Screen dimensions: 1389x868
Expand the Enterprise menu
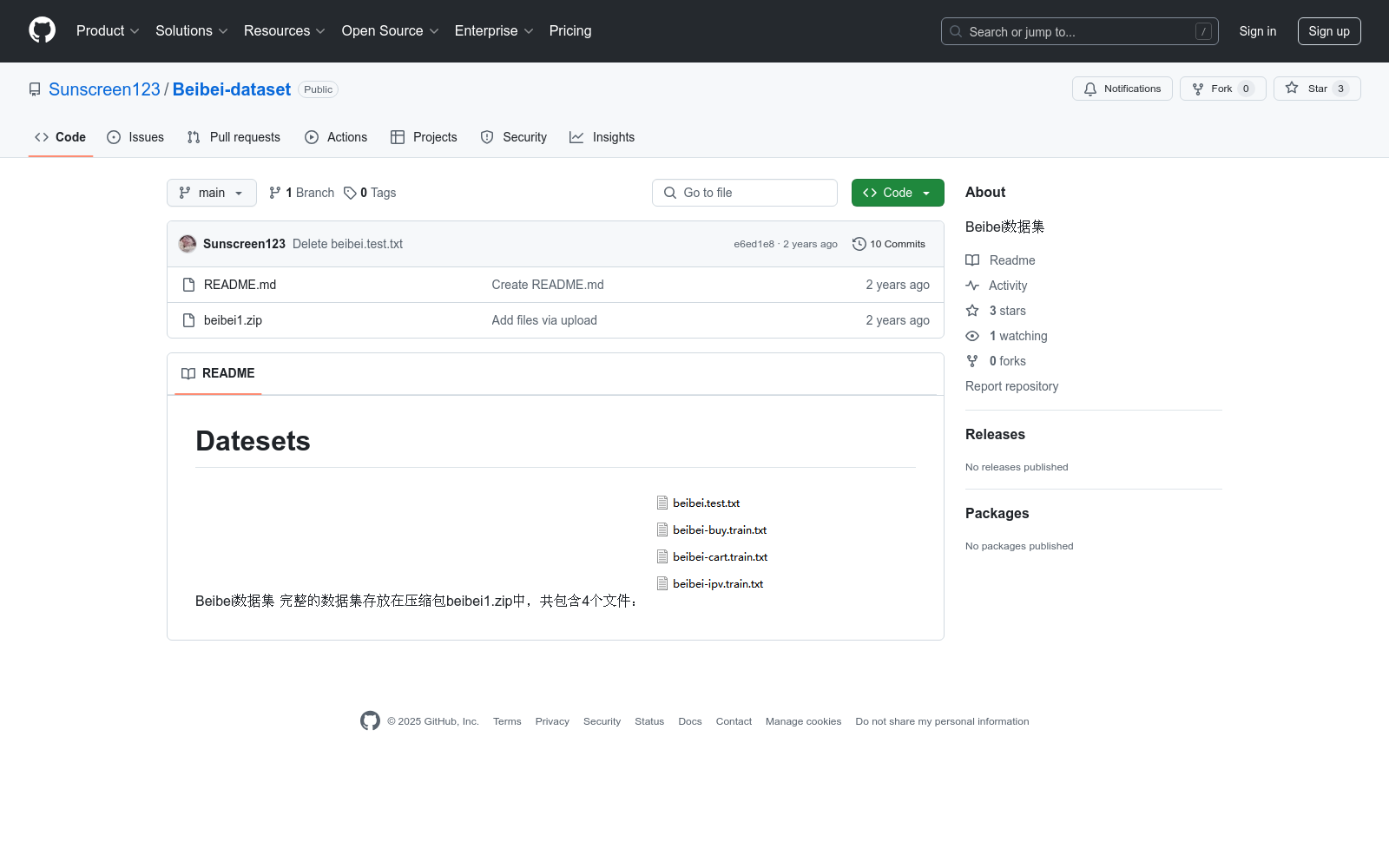[494, 30]
